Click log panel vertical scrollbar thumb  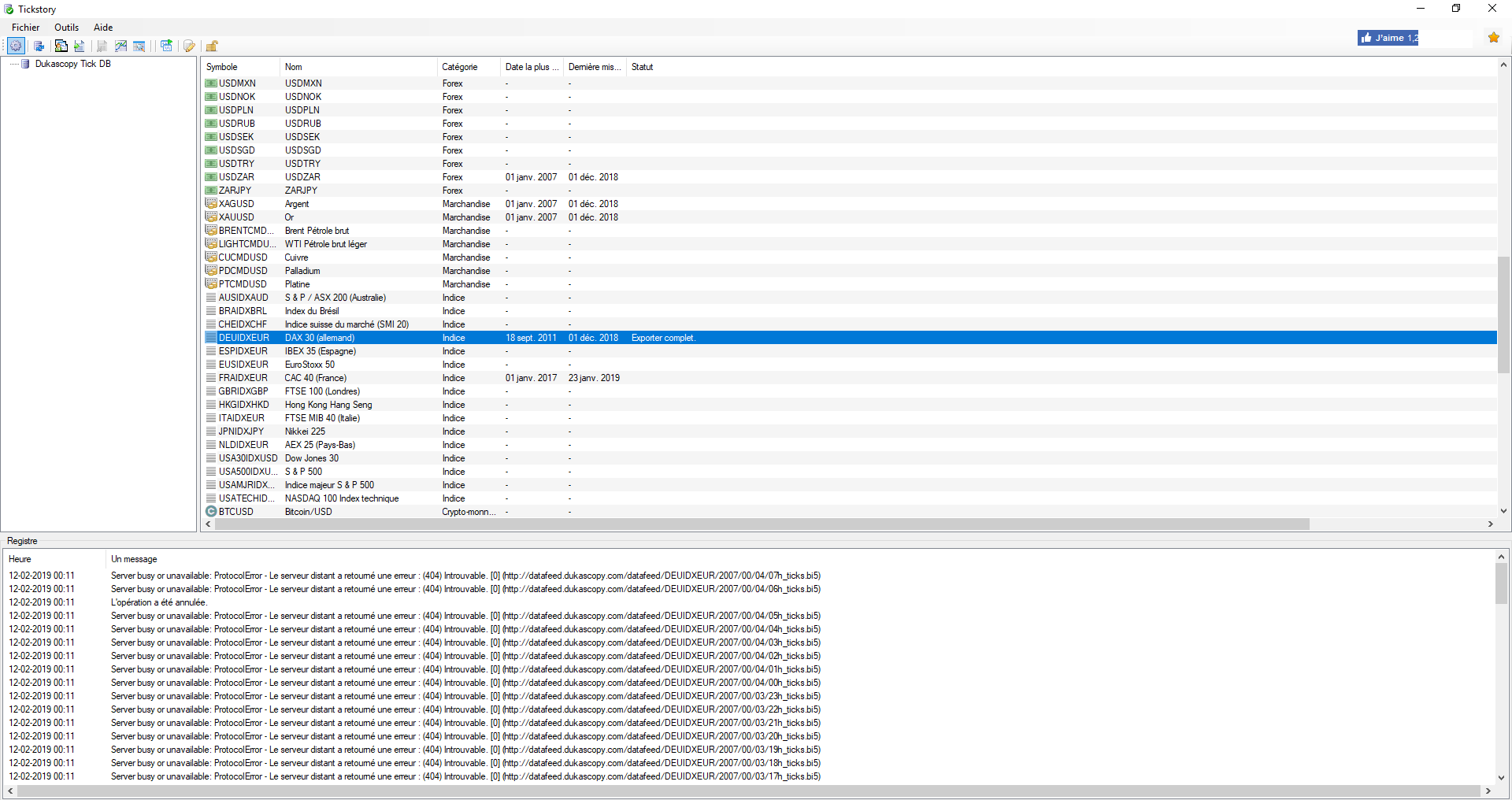point(1501,583)
